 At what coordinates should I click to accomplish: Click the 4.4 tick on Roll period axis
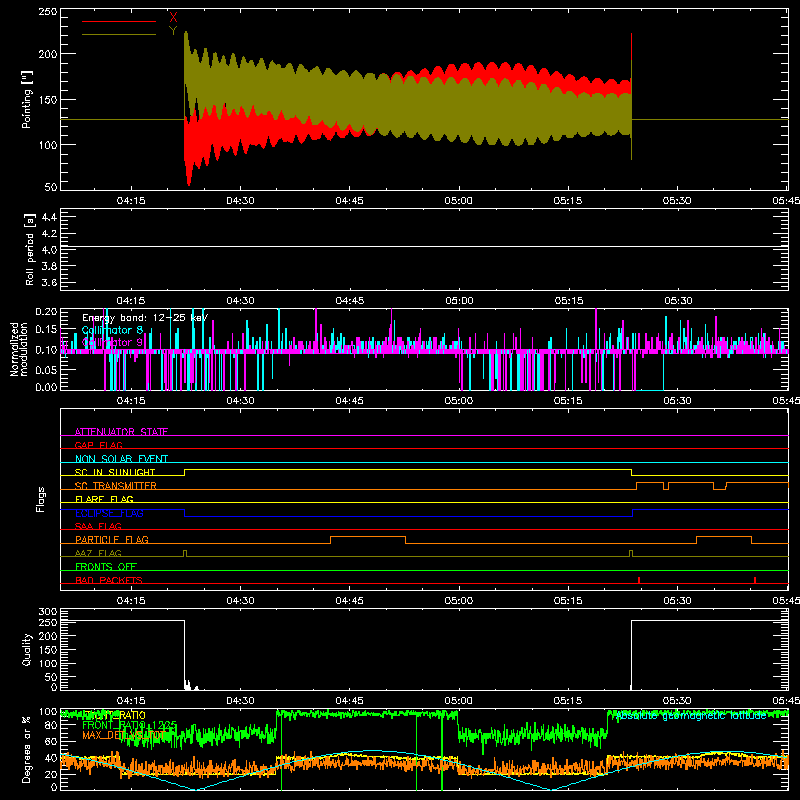pyautogui.click(x=49, y=217)
